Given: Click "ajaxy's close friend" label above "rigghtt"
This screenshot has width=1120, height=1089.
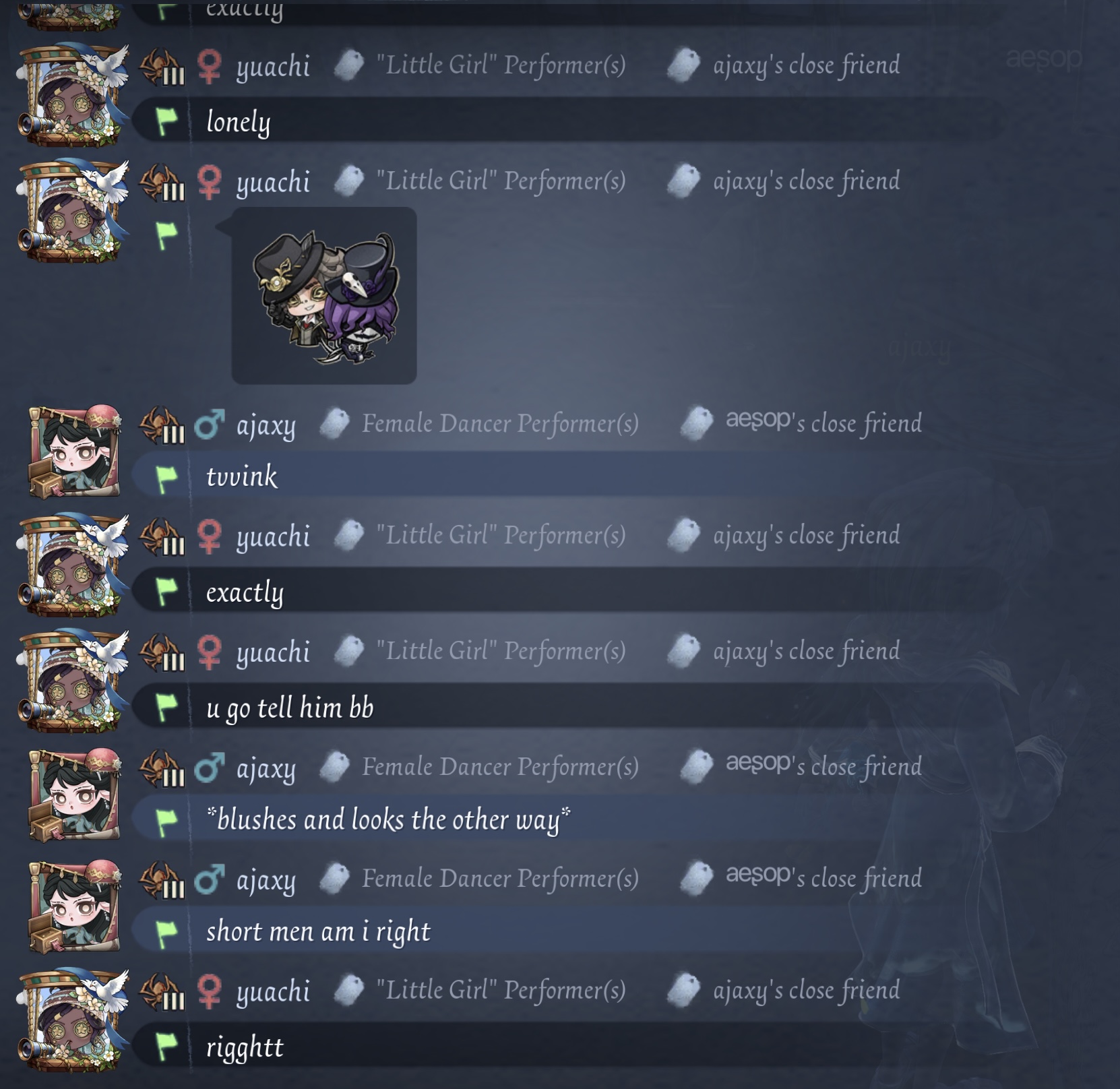Looking at the screenshot, I should (x=807, y=990).
